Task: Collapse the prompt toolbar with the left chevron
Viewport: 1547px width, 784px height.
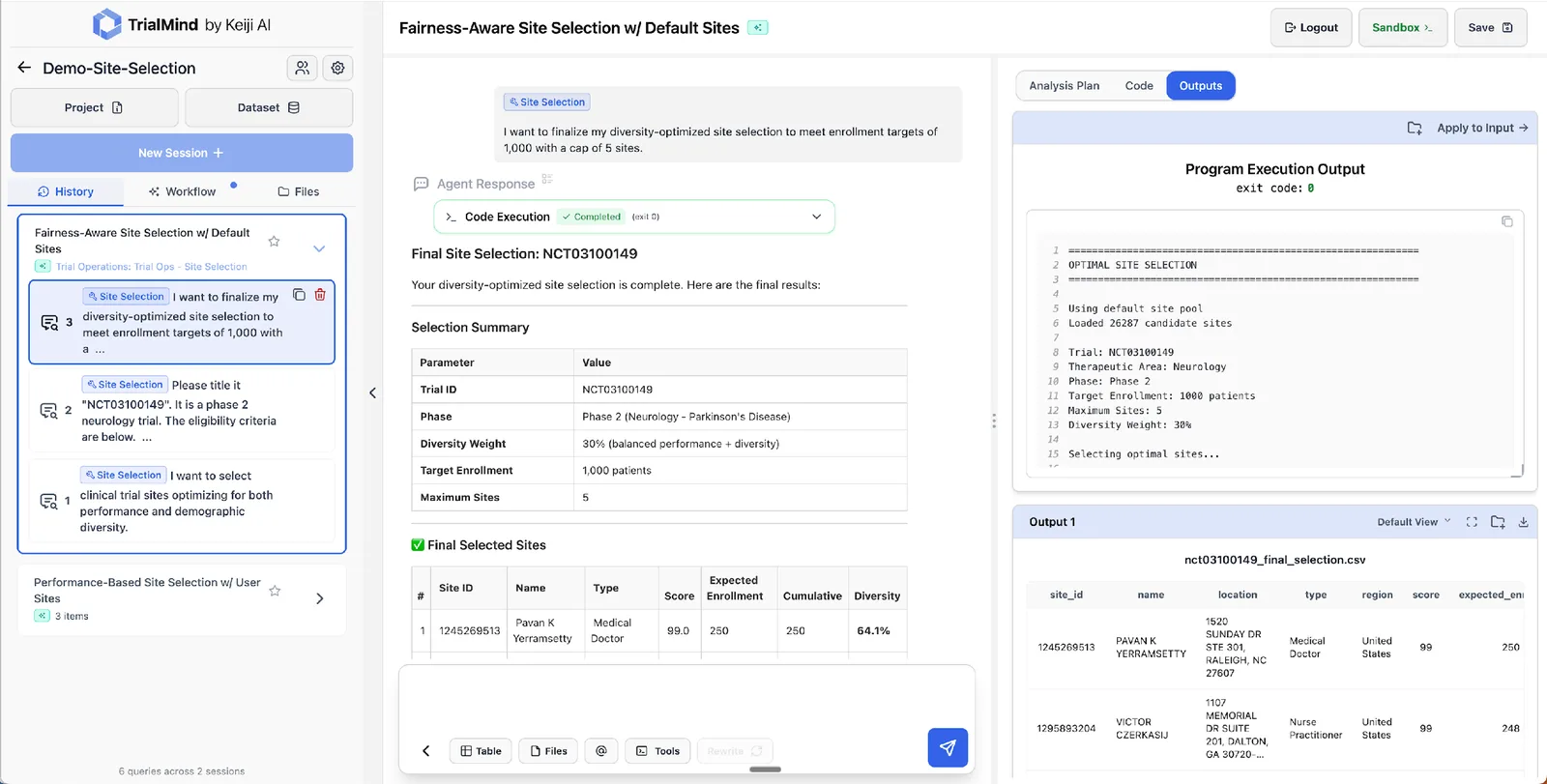Action: tap(425, 751)
